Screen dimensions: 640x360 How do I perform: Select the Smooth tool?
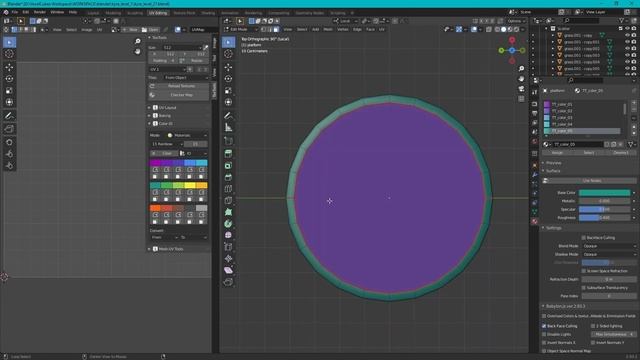click(229, 235)
